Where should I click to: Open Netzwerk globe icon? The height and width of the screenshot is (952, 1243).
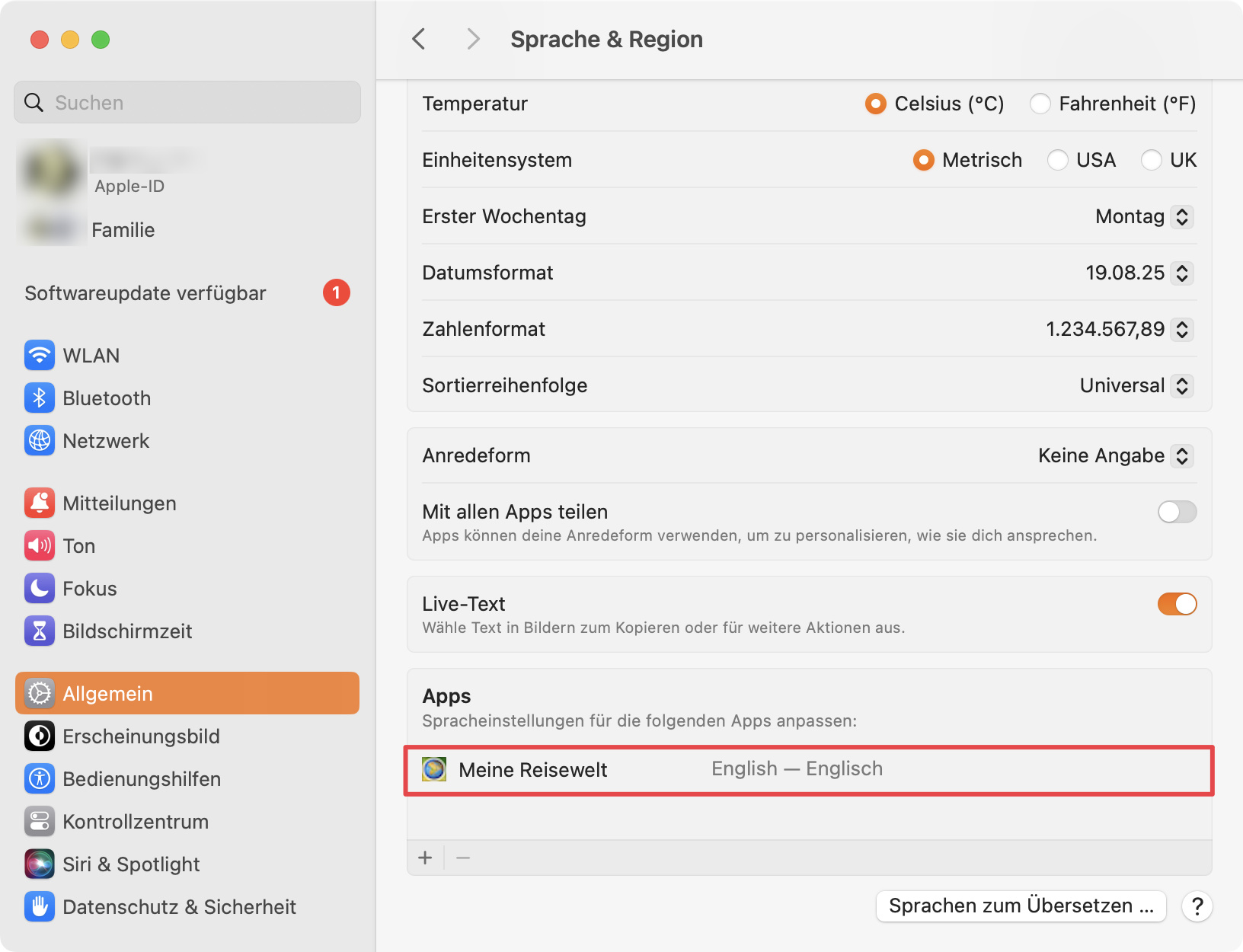point(39,441)
